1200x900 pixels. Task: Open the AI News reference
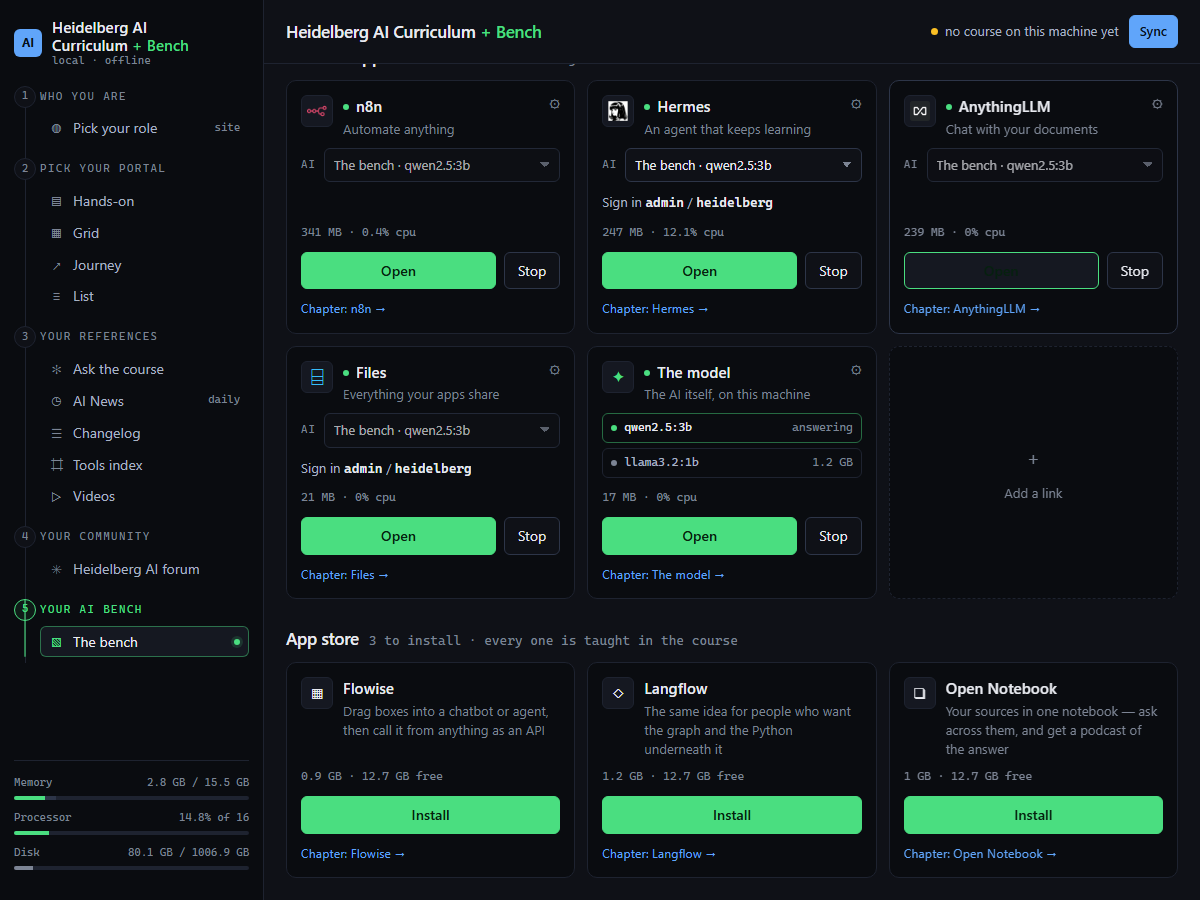click(x=144, y=401)
